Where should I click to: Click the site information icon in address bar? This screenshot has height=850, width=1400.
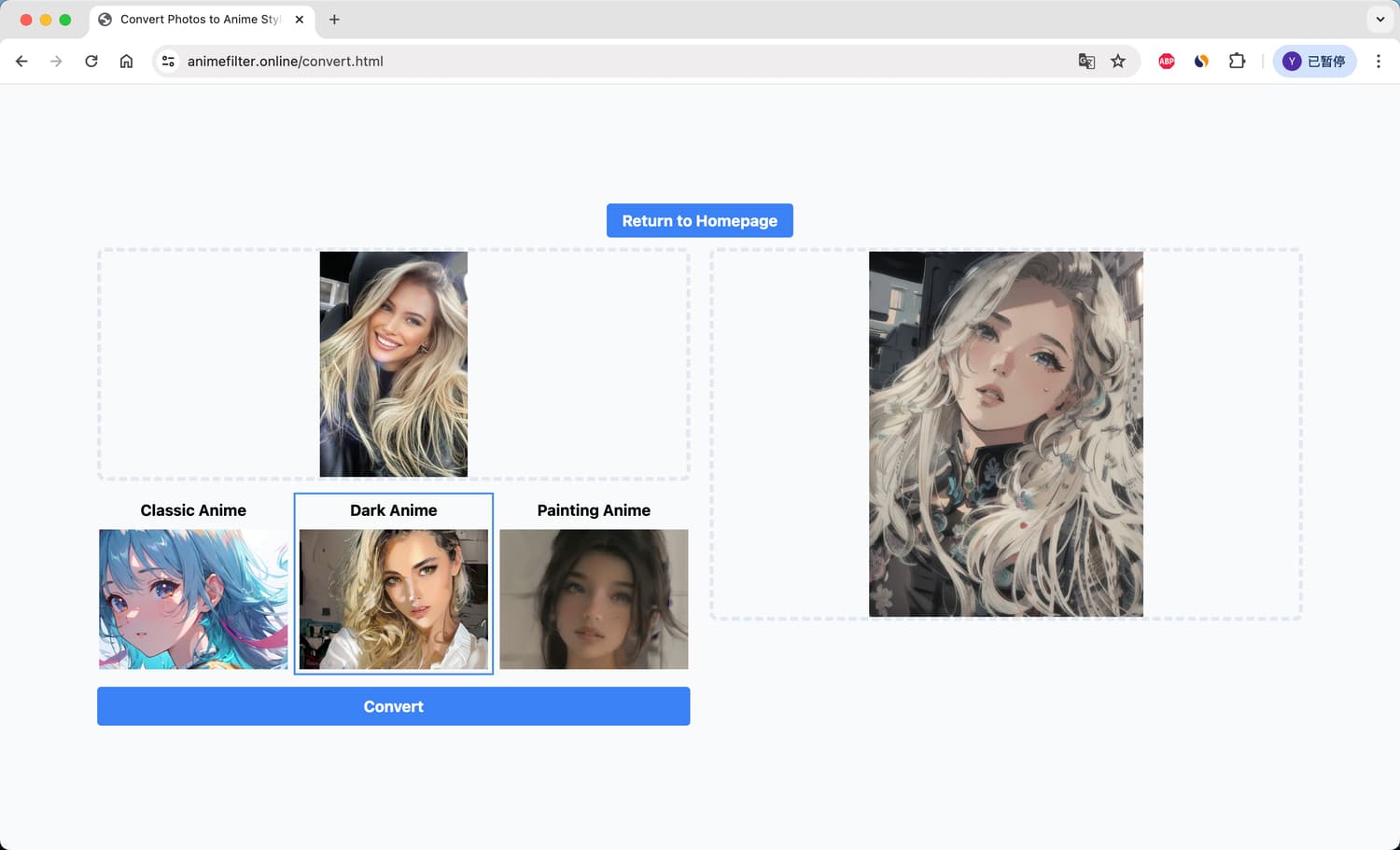point(168,62)
